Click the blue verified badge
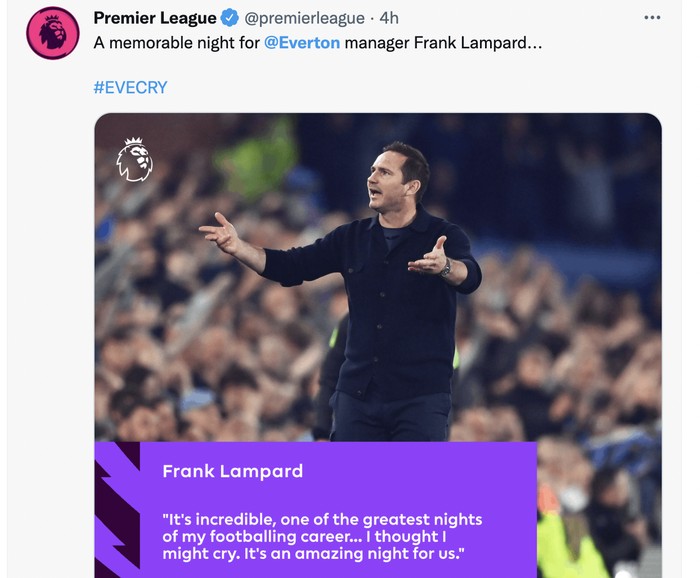700x578 pixels. click(x=230, y=18)
